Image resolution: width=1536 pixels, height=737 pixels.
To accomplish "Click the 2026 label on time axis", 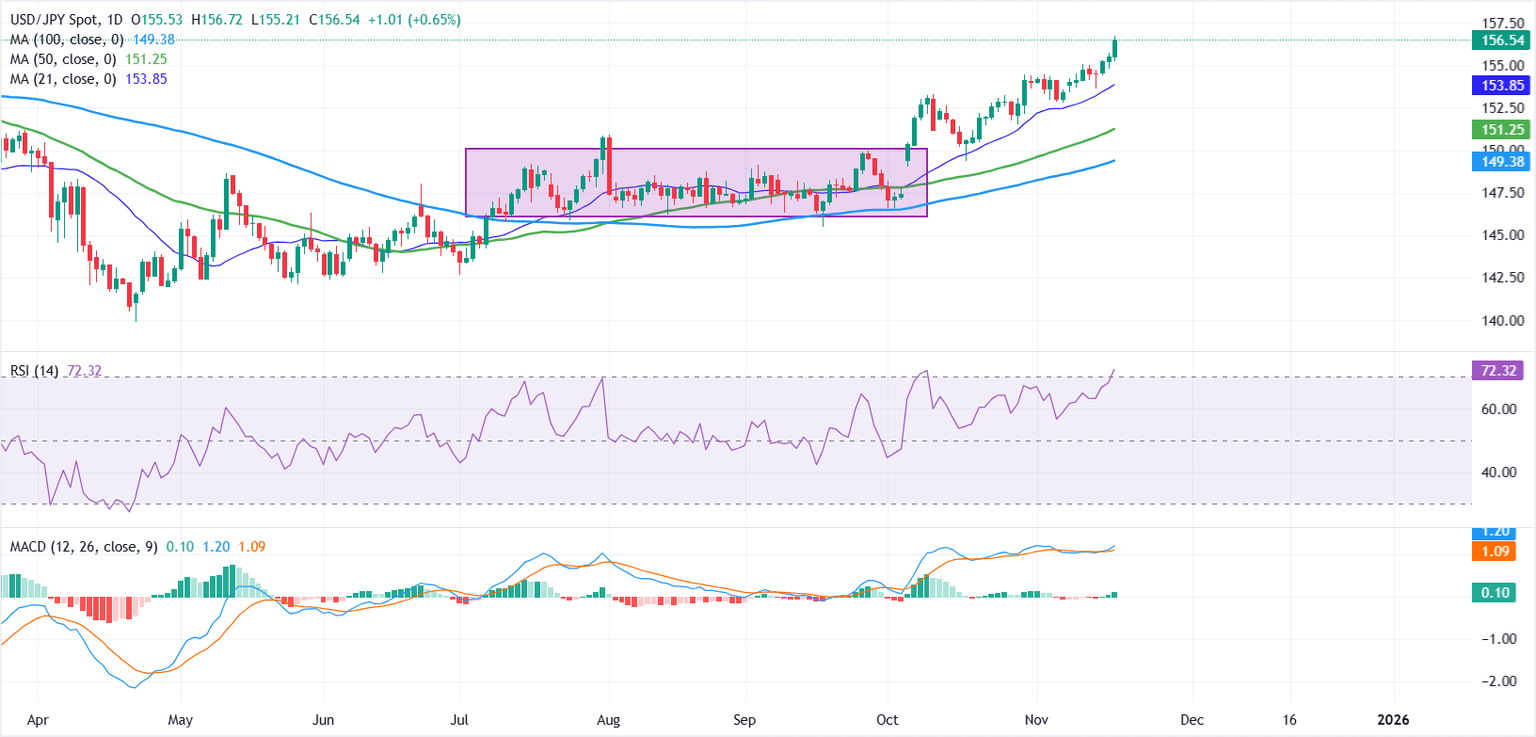I will coord(1393,719).
